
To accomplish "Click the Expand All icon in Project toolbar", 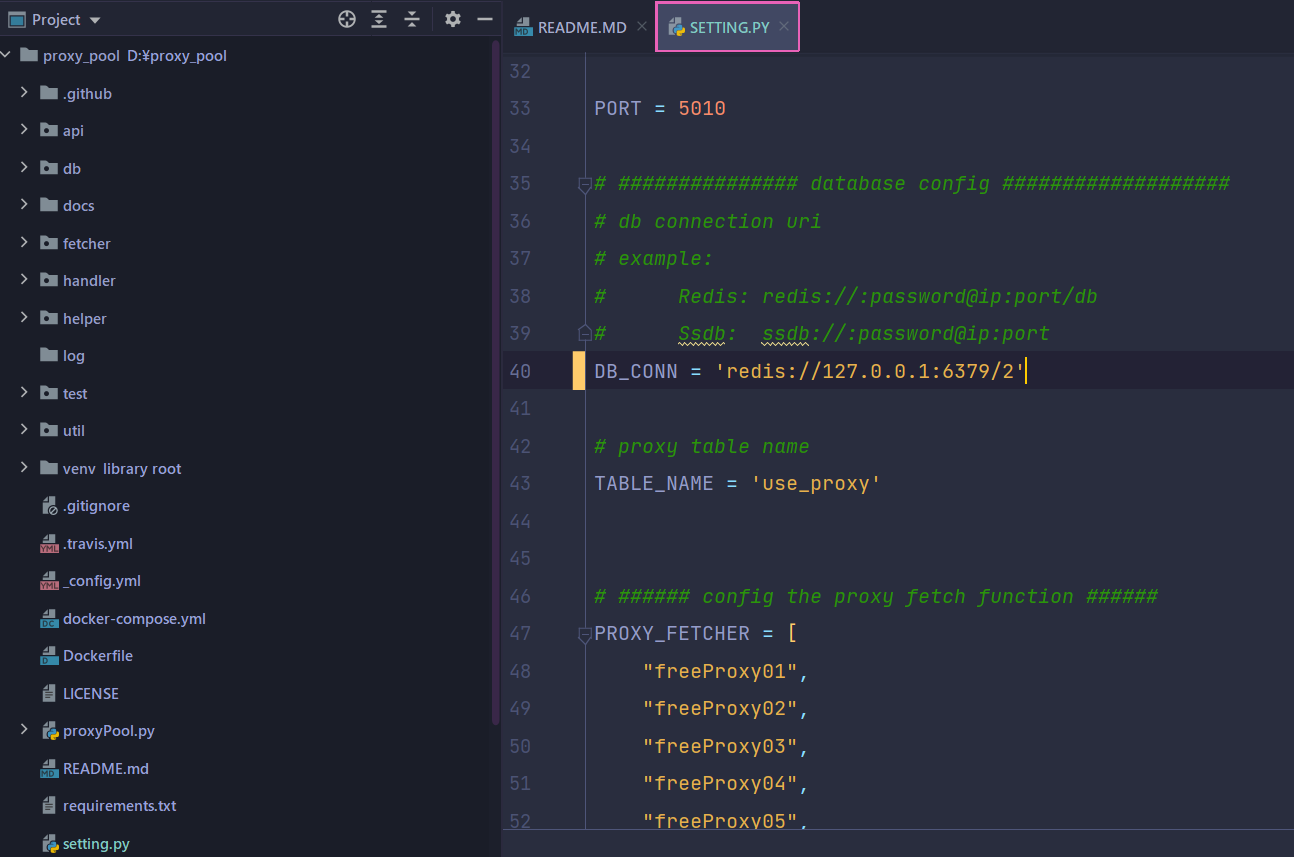I will [379, 19].
